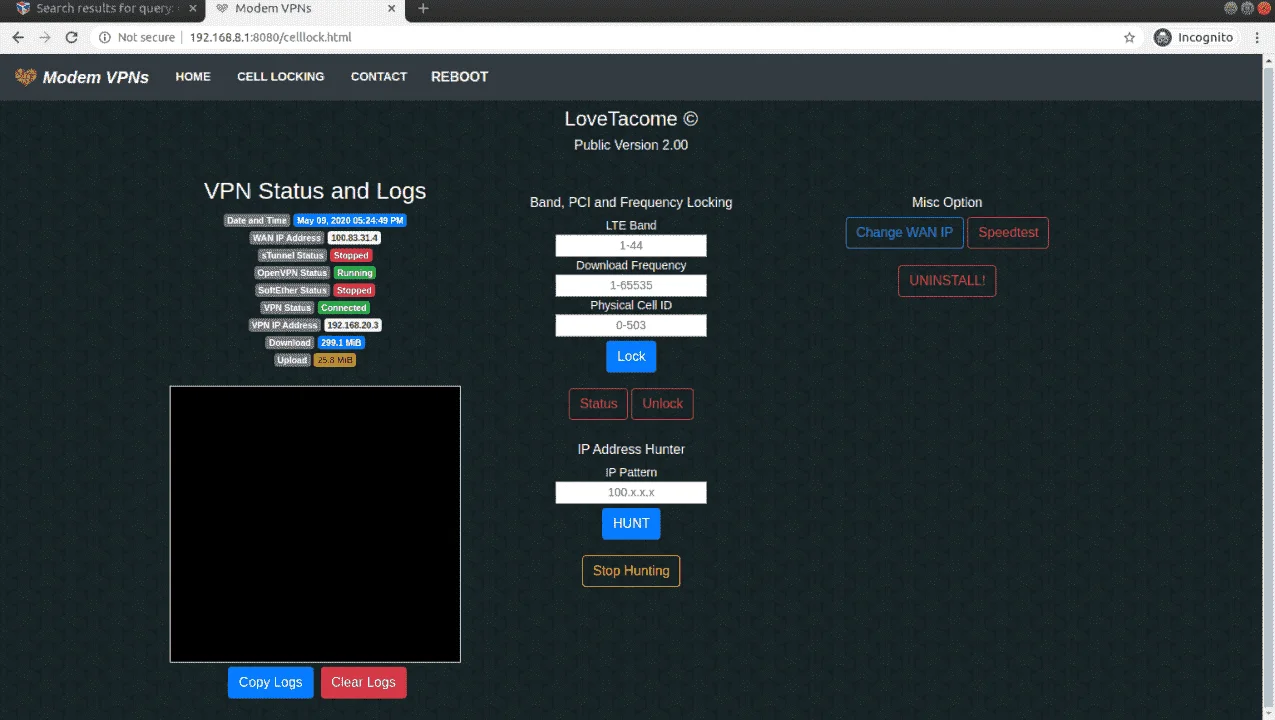1275x720 pixels.
Task: Open the HOME nav item
Action: 193,77
